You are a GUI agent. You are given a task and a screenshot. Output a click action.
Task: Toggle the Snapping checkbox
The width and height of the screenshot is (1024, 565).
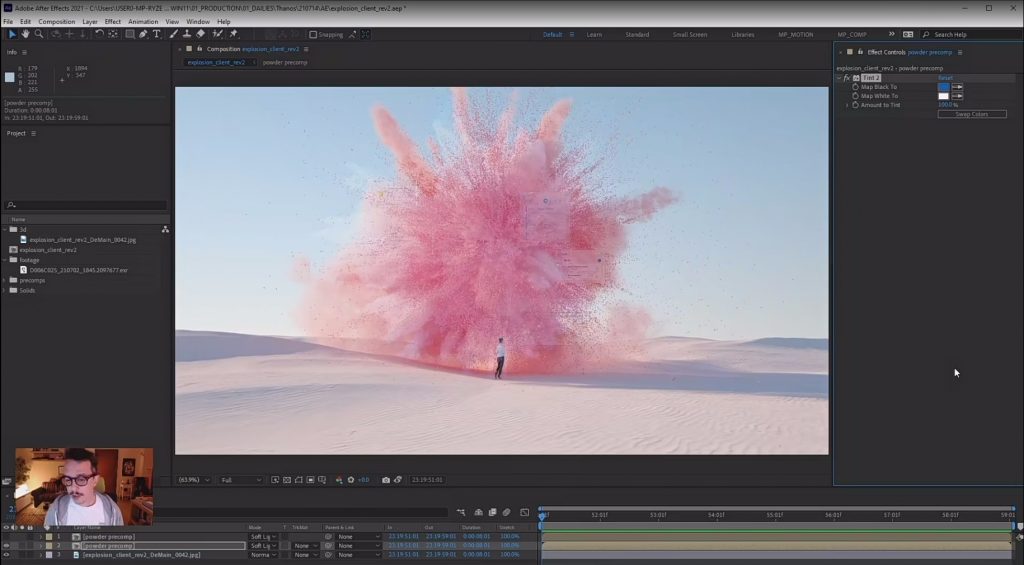[x=313, y=35]
